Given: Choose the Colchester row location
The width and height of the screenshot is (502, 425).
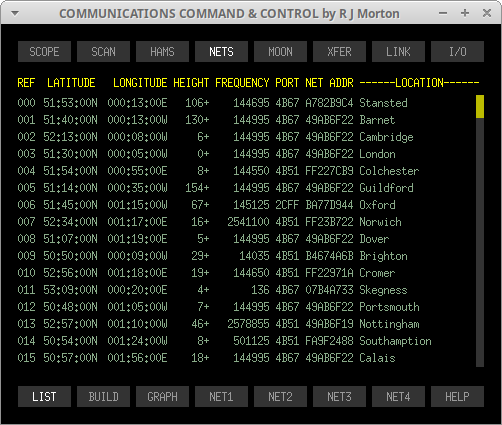Looking at the screenshot, I should [389, 171].
